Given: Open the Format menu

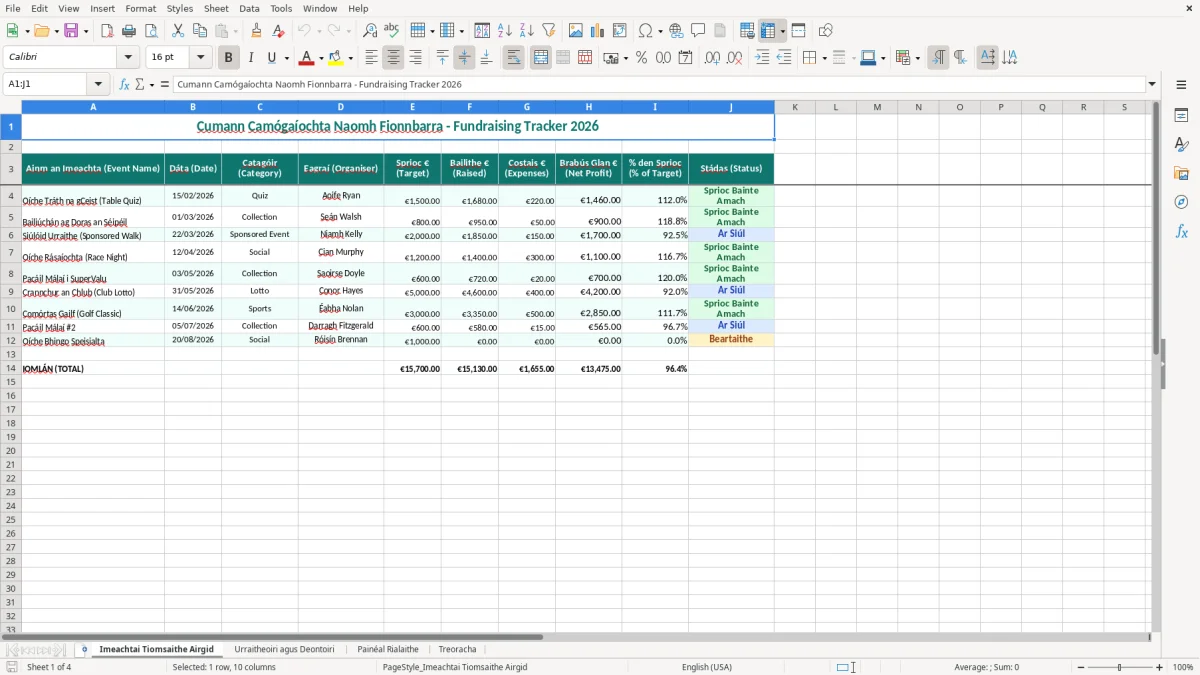Looking at the screenshot, I should pyautogui.click(x=141, y=8).
